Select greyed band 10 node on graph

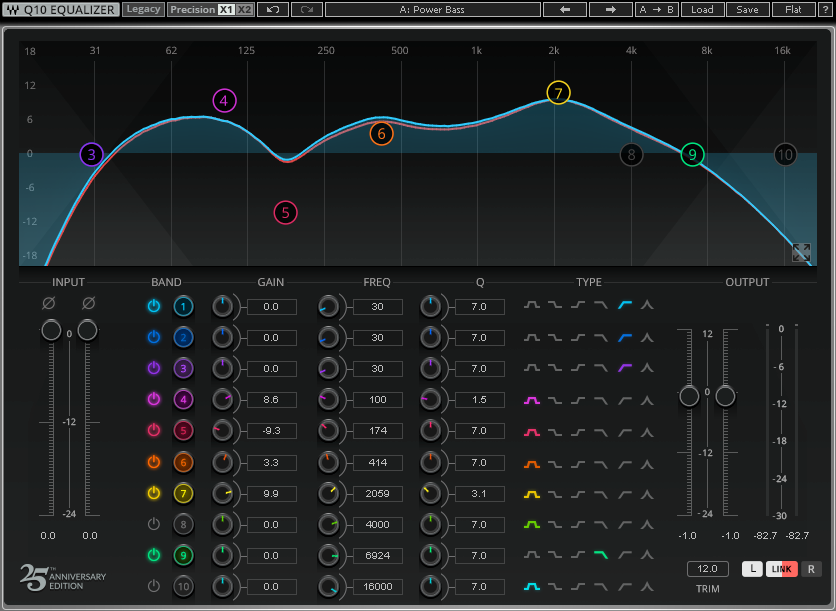(x=785, y=155)
